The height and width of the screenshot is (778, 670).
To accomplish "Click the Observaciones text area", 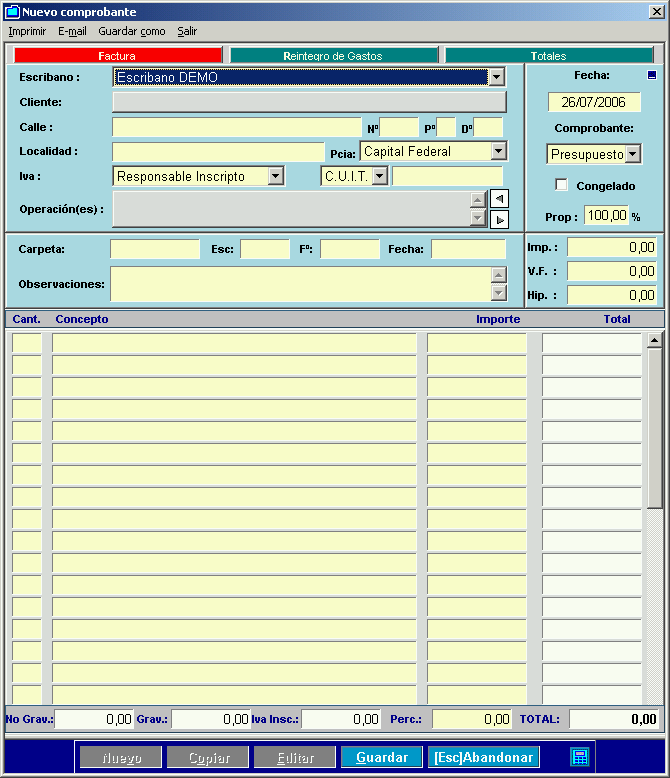I will point(301,284).
